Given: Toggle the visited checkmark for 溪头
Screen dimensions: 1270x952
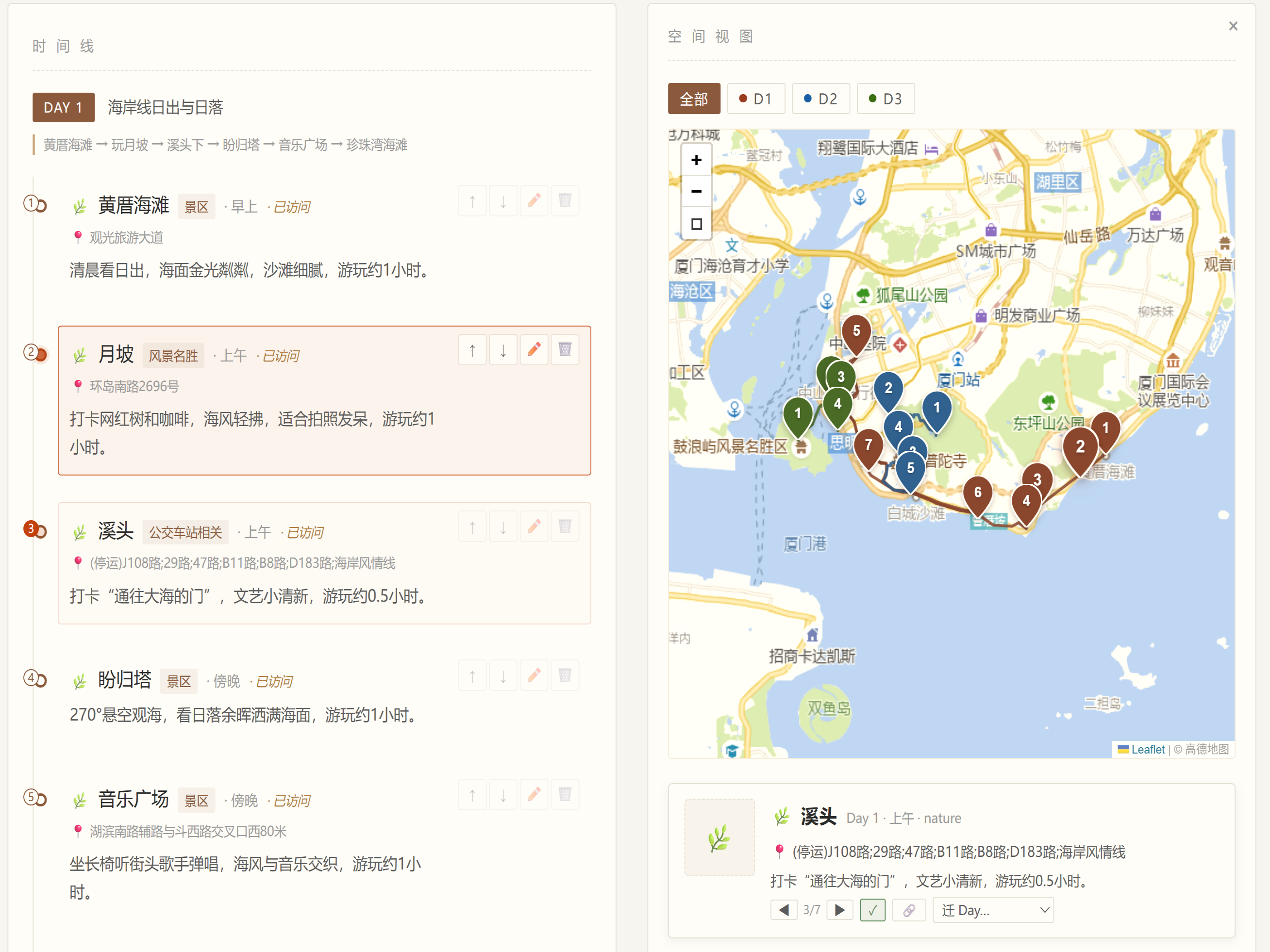Looking at the screenshot, I should point(873,910).
